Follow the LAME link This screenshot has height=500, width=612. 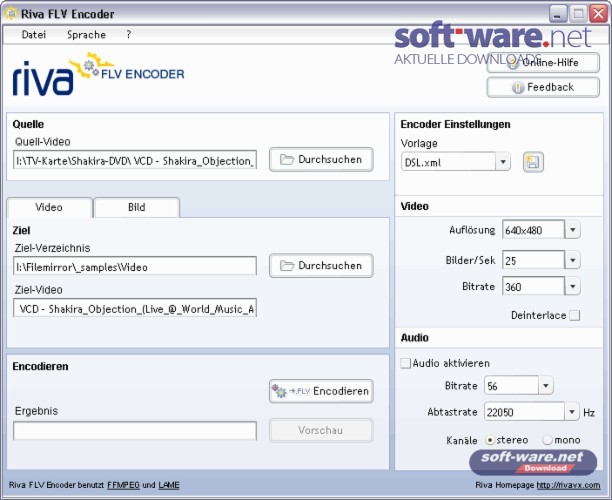169,485
